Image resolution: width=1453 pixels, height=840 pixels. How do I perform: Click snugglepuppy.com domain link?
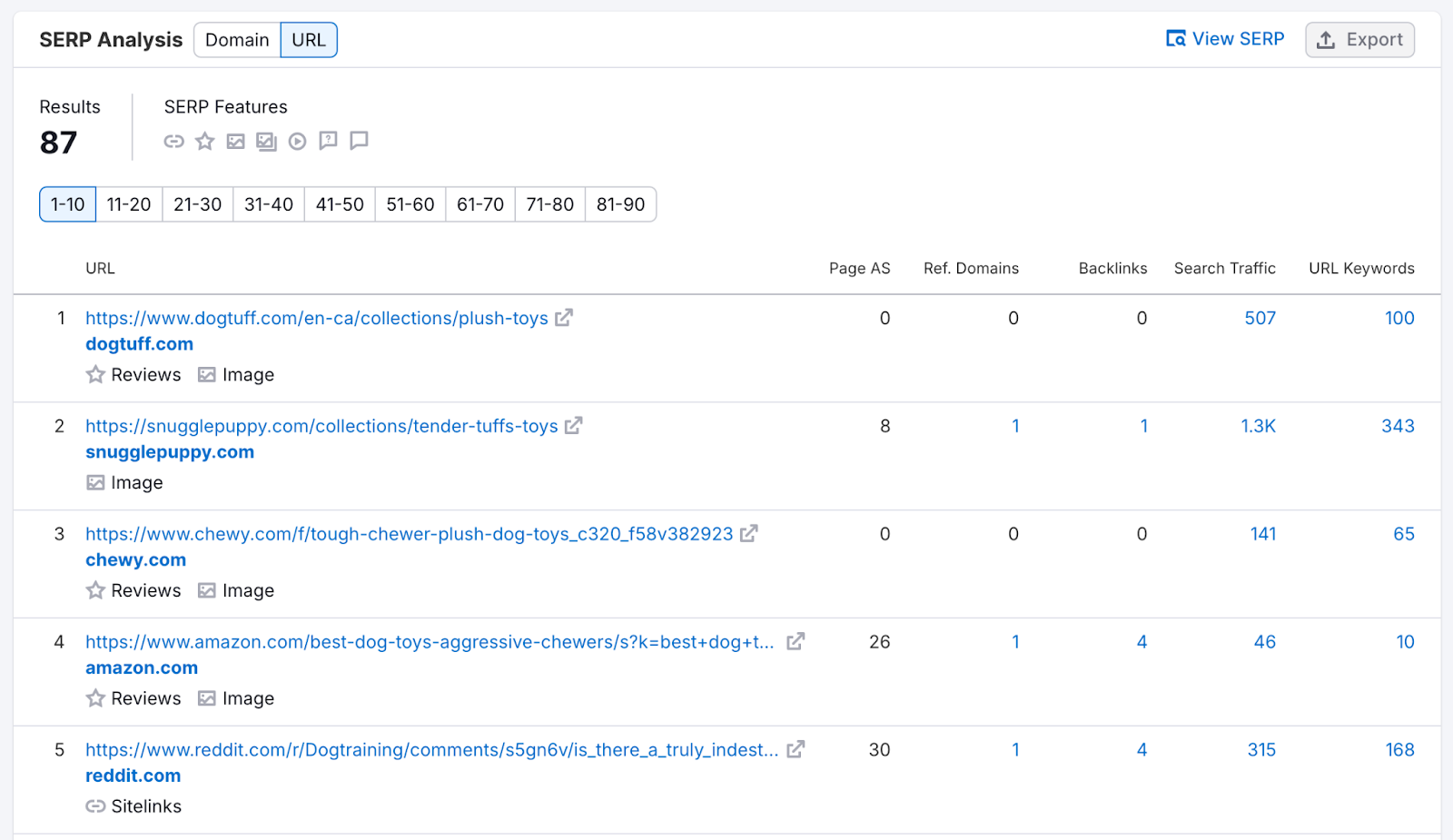[x=170, y=452]
